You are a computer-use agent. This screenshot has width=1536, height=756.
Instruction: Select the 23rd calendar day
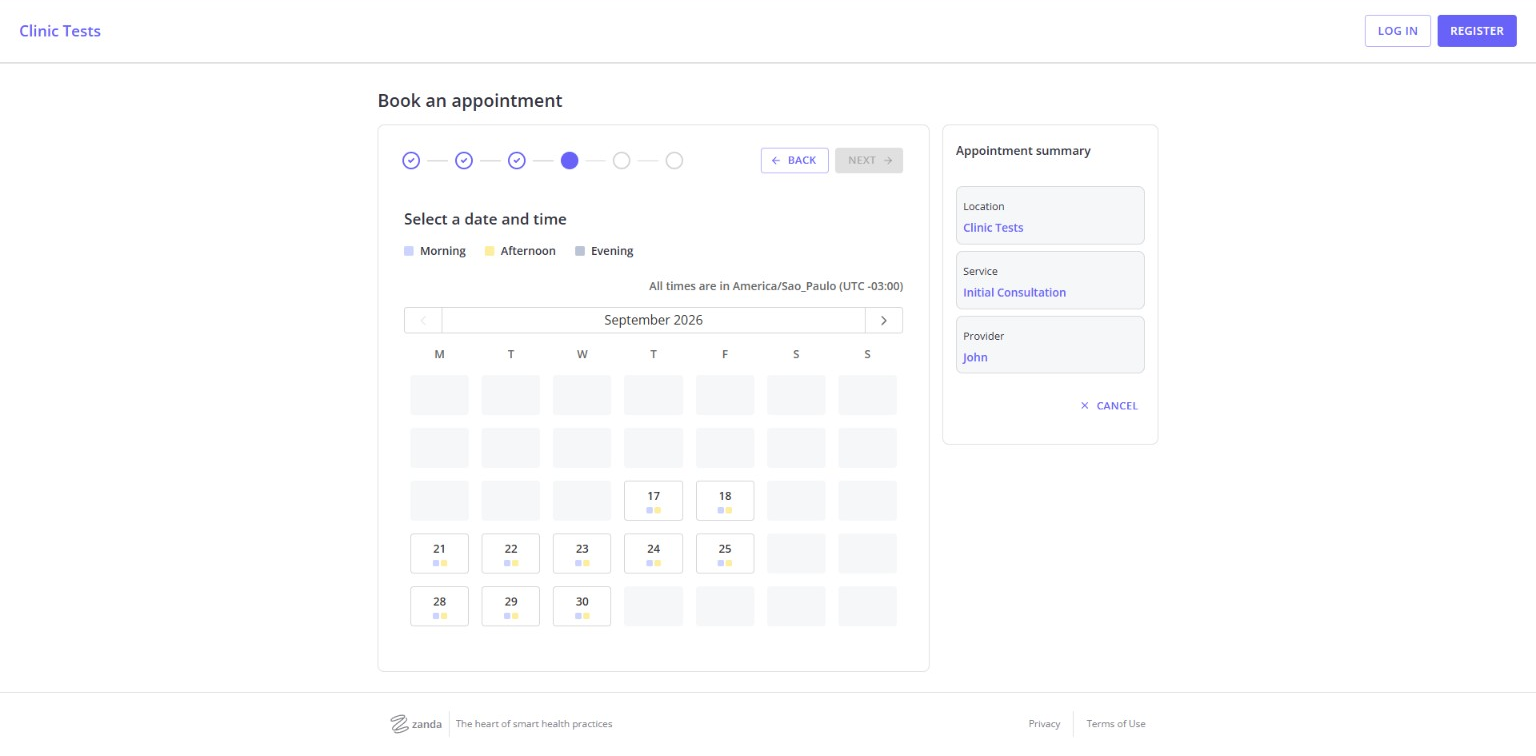coord(582,554)
